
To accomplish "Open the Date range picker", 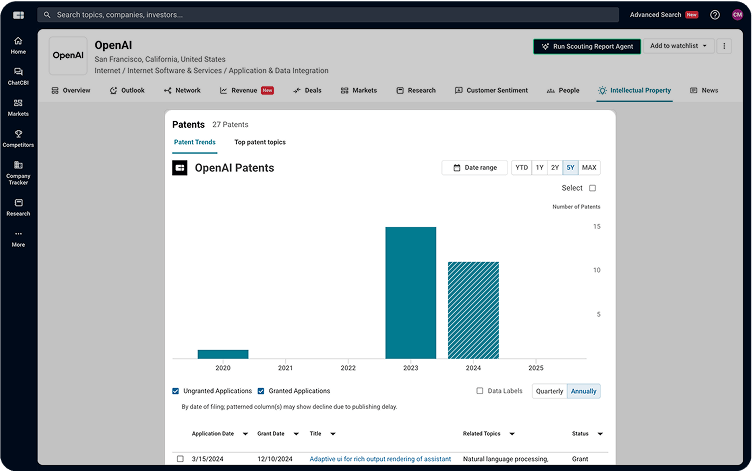I will coord(474,168).
